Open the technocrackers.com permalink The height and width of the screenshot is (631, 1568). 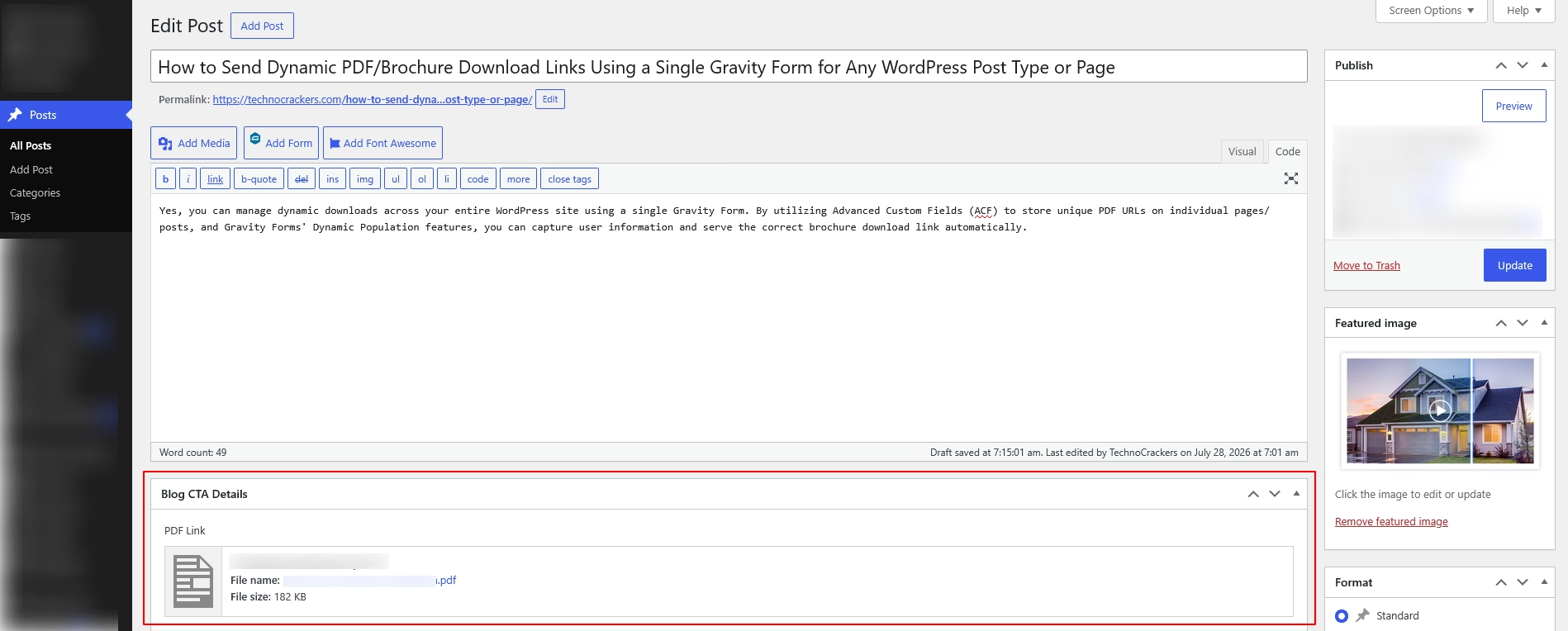(372, 99)
